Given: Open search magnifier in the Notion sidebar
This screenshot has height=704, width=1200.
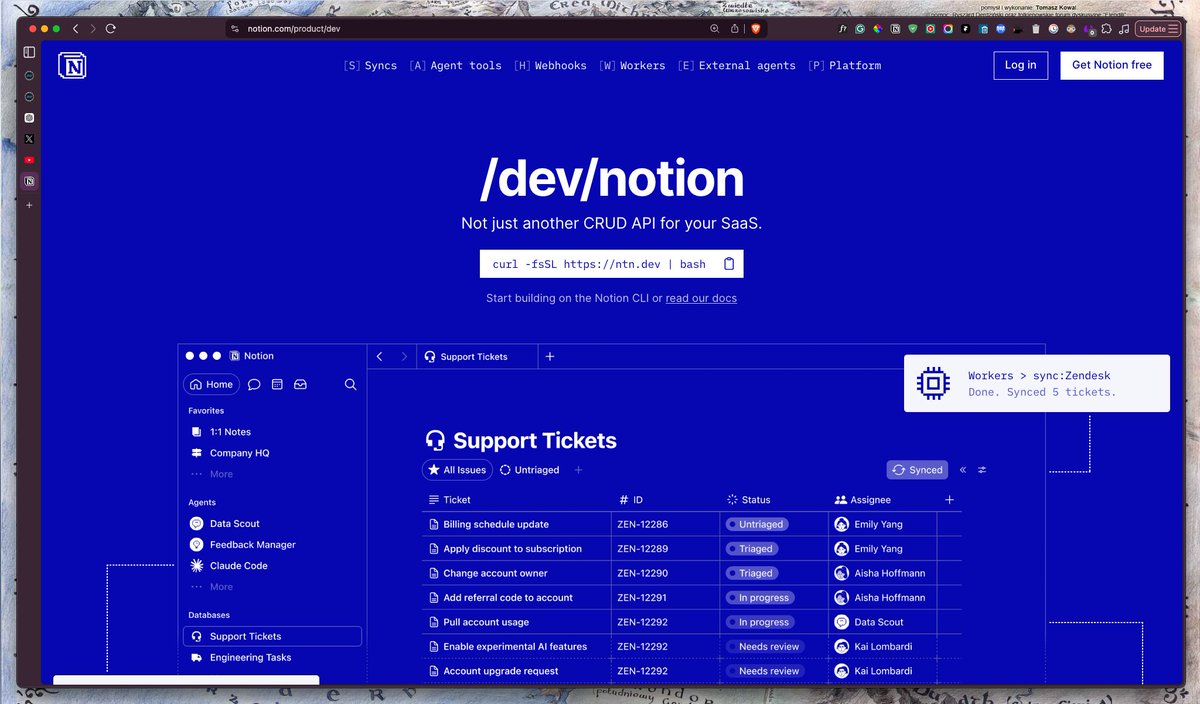Looking at the screenshot, I should coord(350,384).
